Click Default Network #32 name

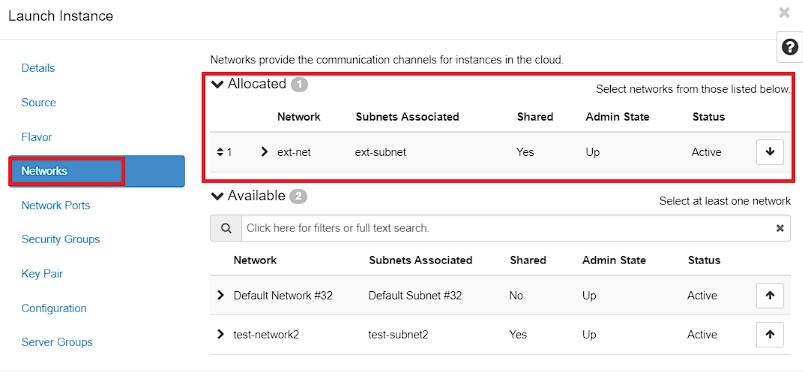tap(284, 296)
